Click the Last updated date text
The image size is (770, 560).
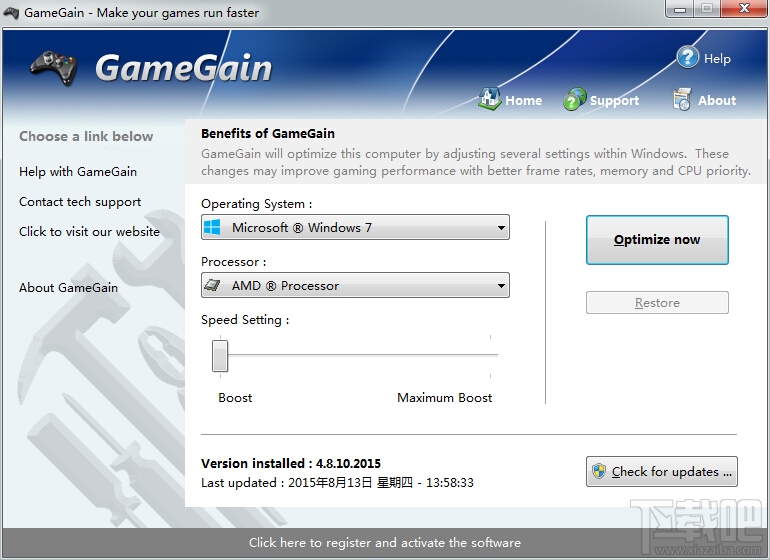tap(337, 482)
